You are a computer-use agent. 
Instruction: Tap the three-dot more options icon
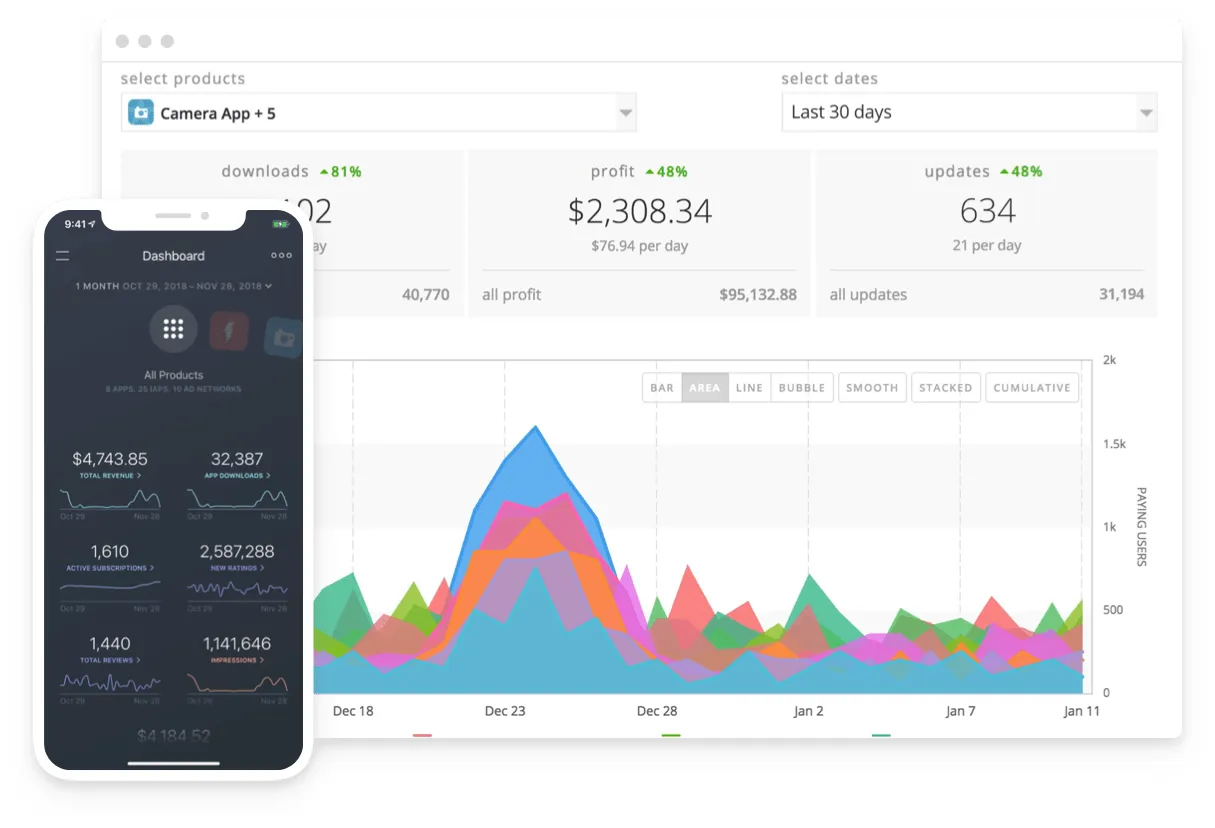[x=281, y=255]
